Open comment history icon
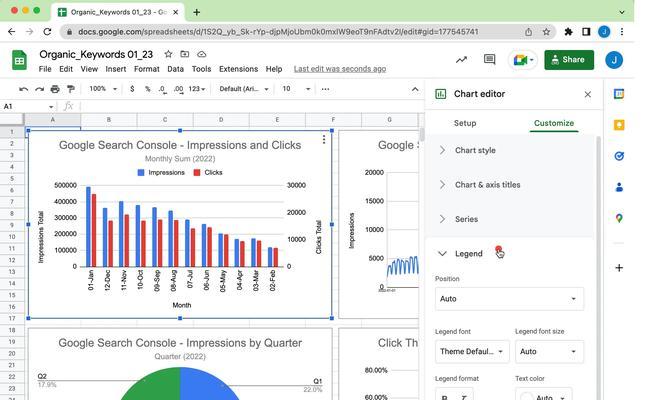 (x=490, y=60)
